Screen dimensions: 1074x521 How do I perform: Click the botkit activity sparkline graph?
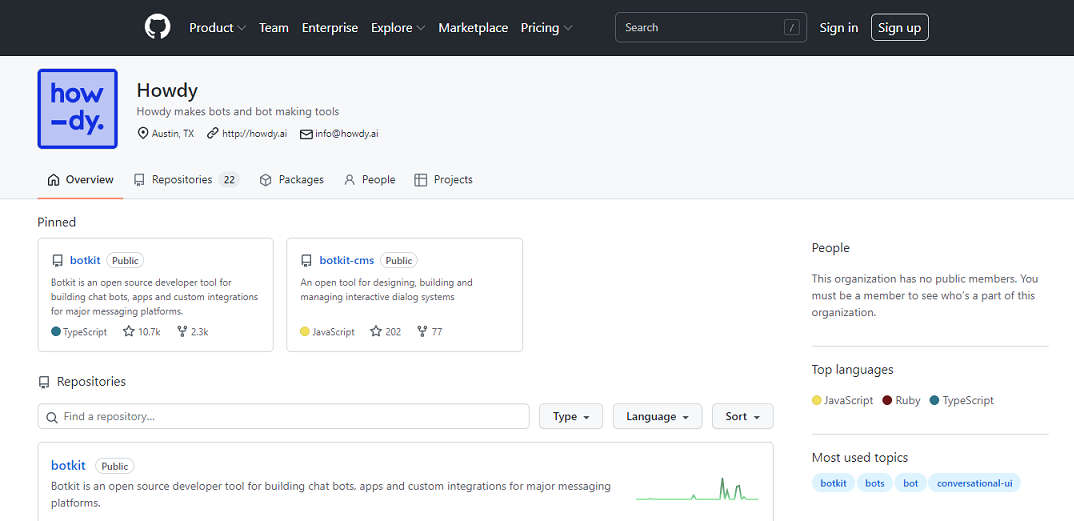pyautogui.click(x=697, y=489)
